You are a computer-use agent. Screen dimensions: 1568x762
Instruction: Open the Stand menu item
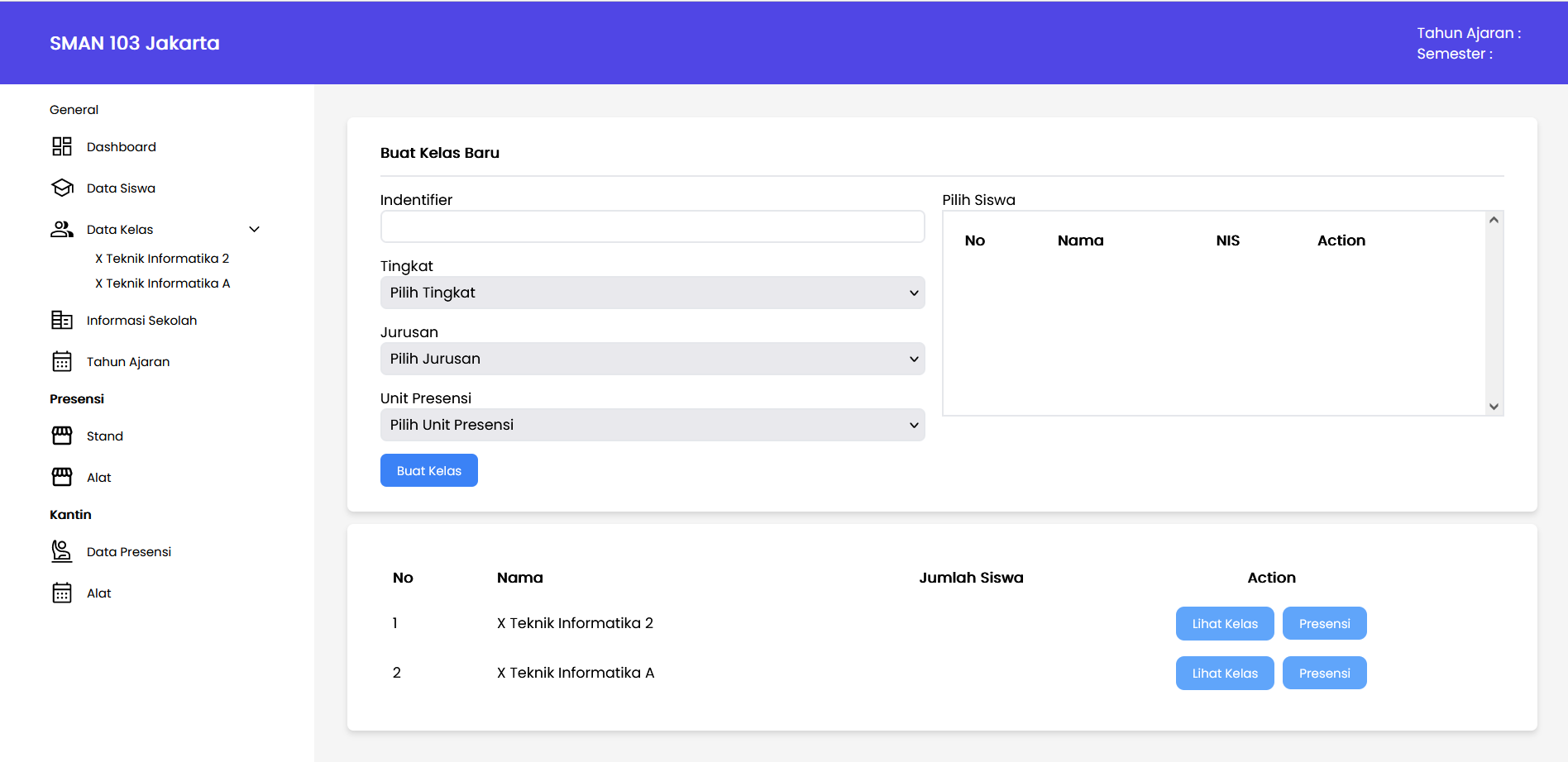click(x=105, y=436)
